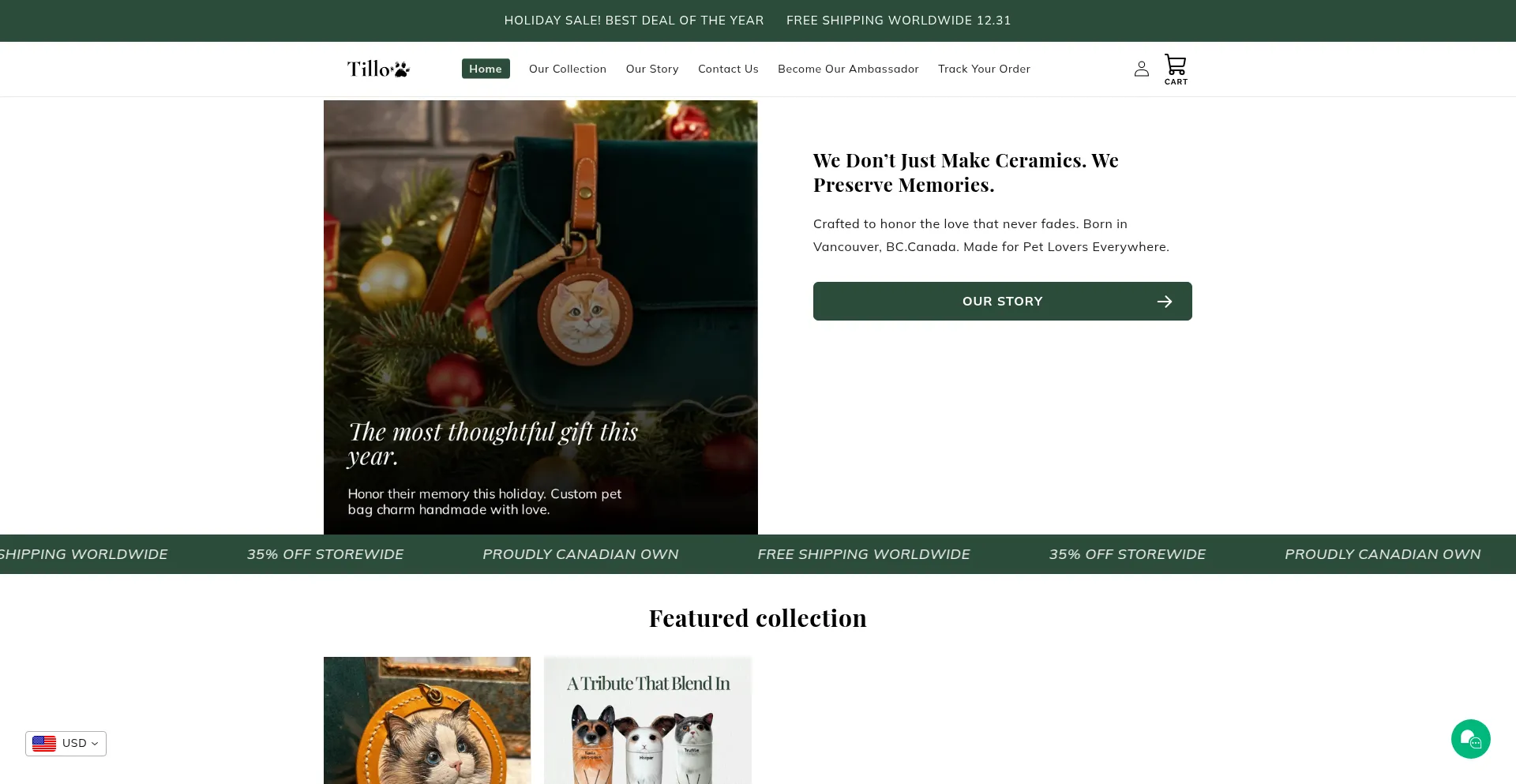Click the holiday sale announcement text
Screen dimensions: 1516x784
[634, 21]
